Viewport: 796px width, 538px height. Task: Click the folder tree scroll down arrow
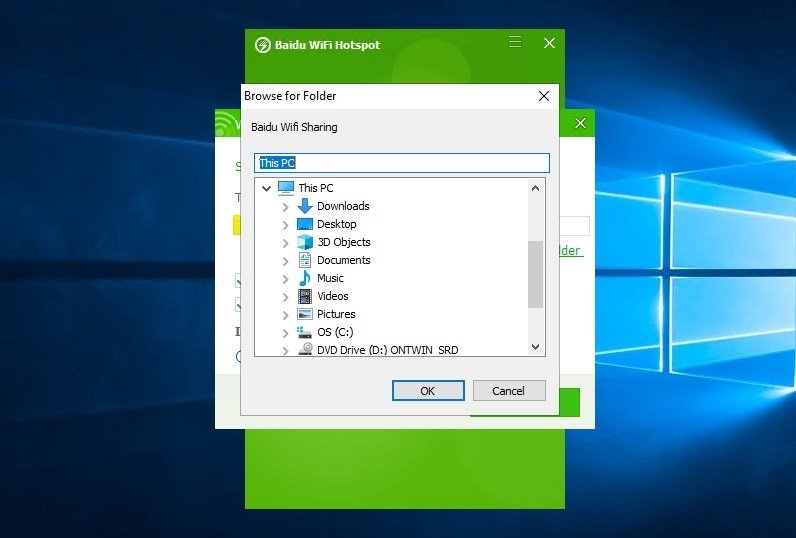pyautogui.click(x=535, y=347)
